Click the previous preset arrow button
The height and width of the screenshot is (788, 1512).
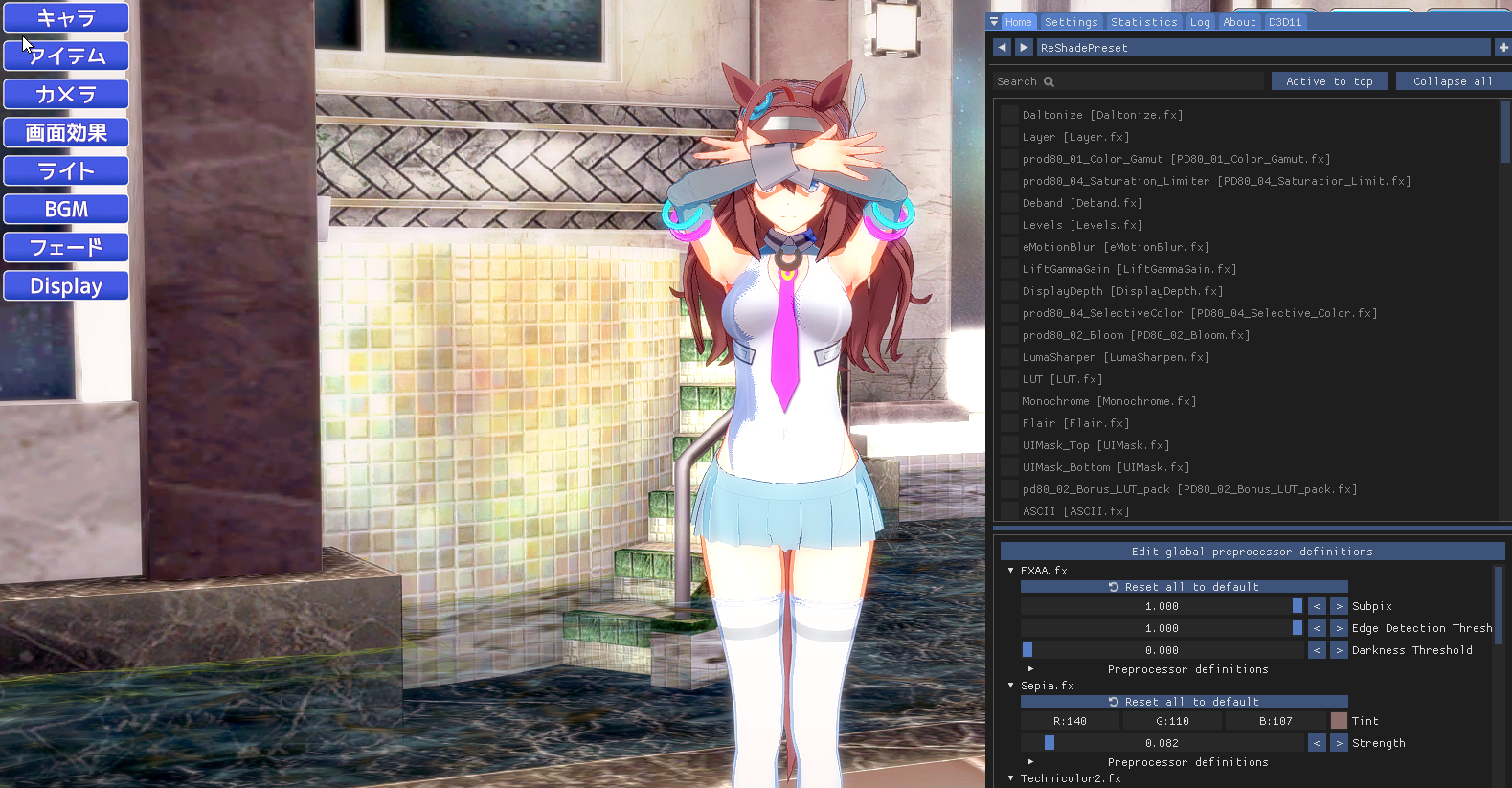coord(1002,48)
